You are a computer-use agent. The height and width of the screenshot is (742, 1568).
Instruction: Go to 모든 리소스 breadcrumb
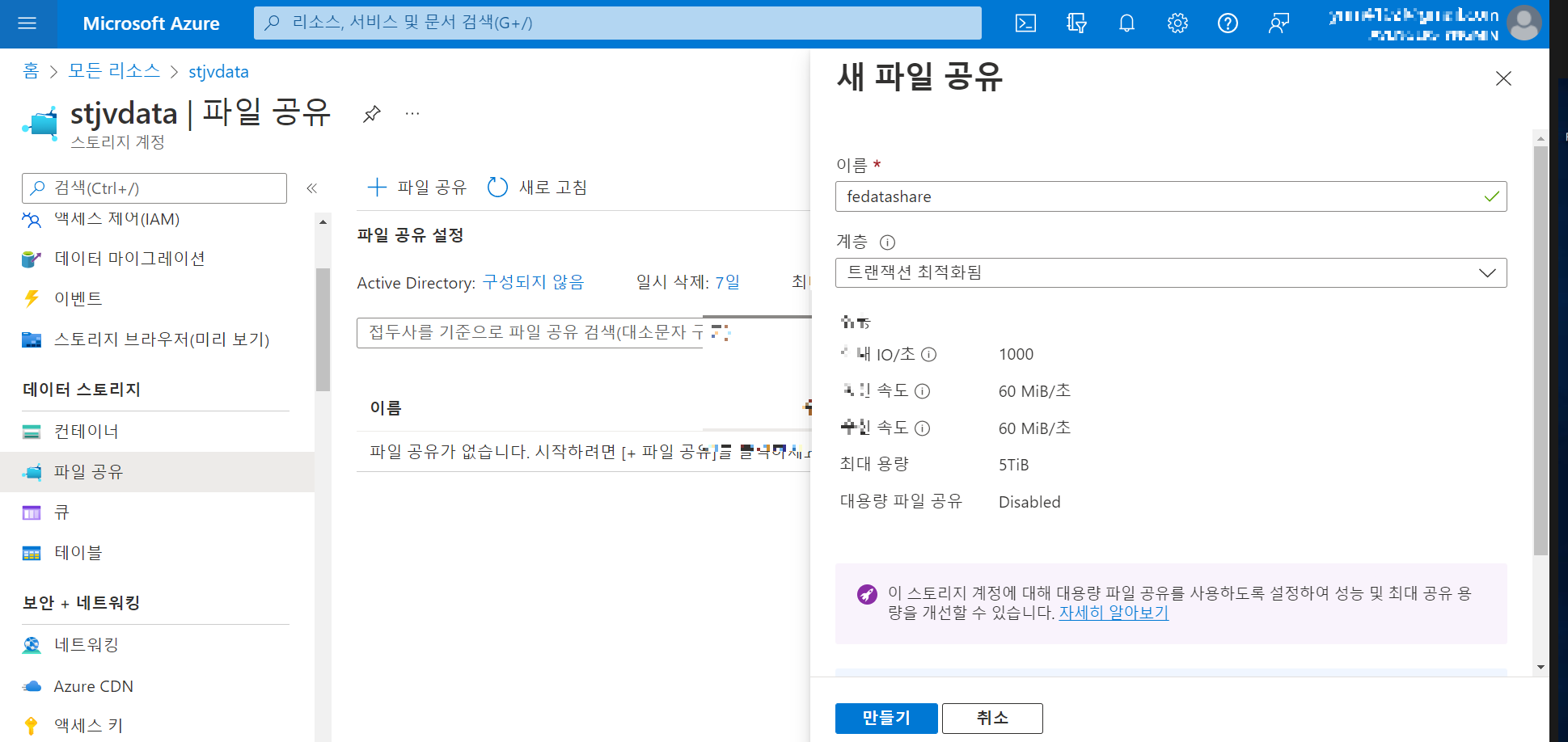tap(114, 71)
